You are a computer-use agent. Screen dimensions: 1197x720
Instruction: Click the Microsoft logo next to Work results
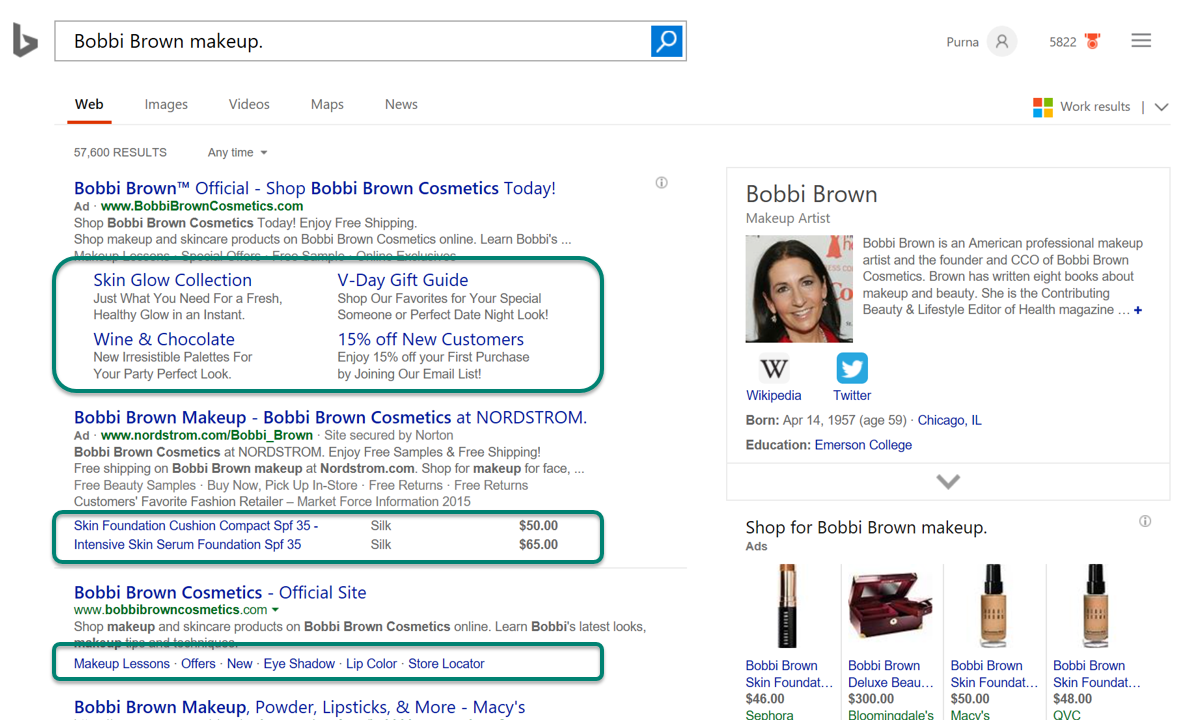pos(1043,107)
